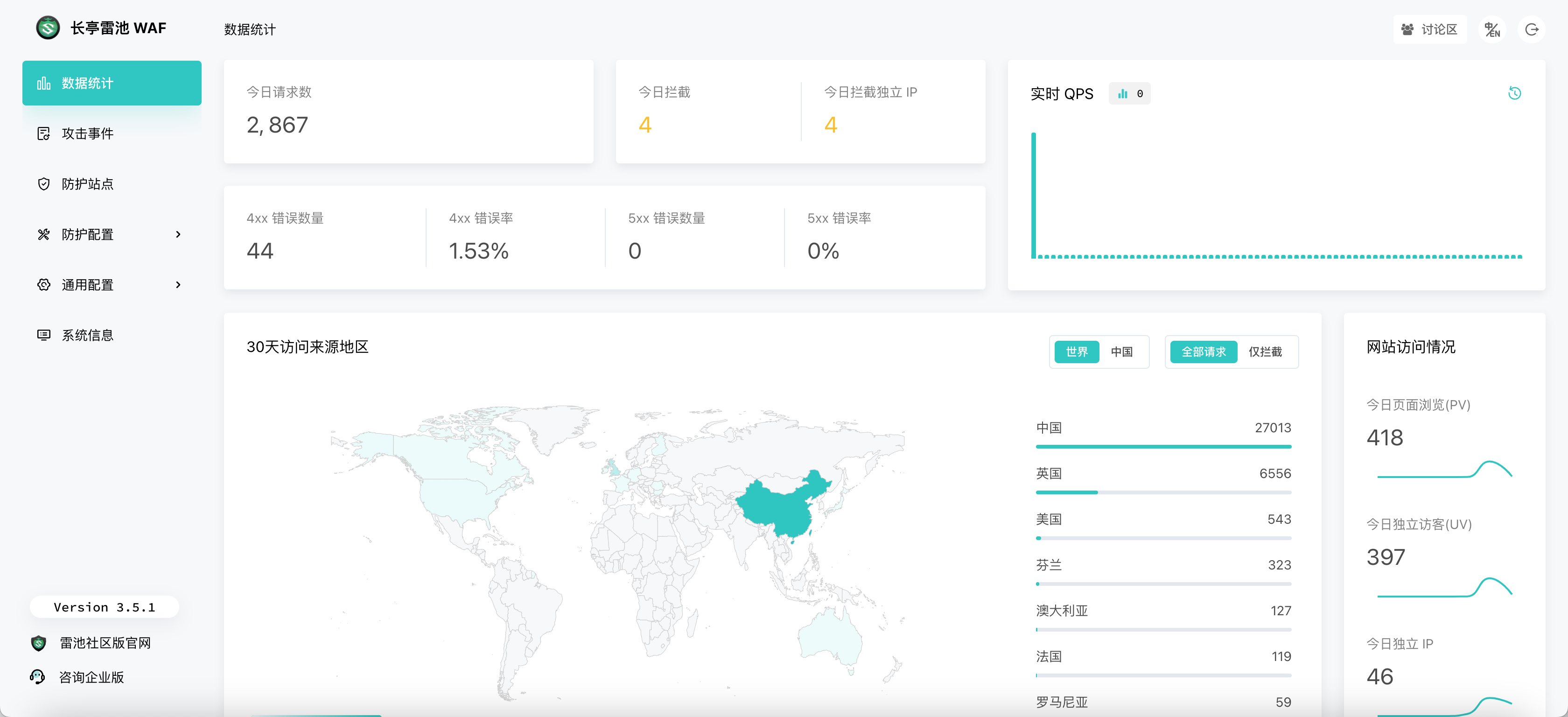This screenshot has width=1568, height=717.
Task: Open the 数据统计 menu item
Action: click(x=112, y=83)
